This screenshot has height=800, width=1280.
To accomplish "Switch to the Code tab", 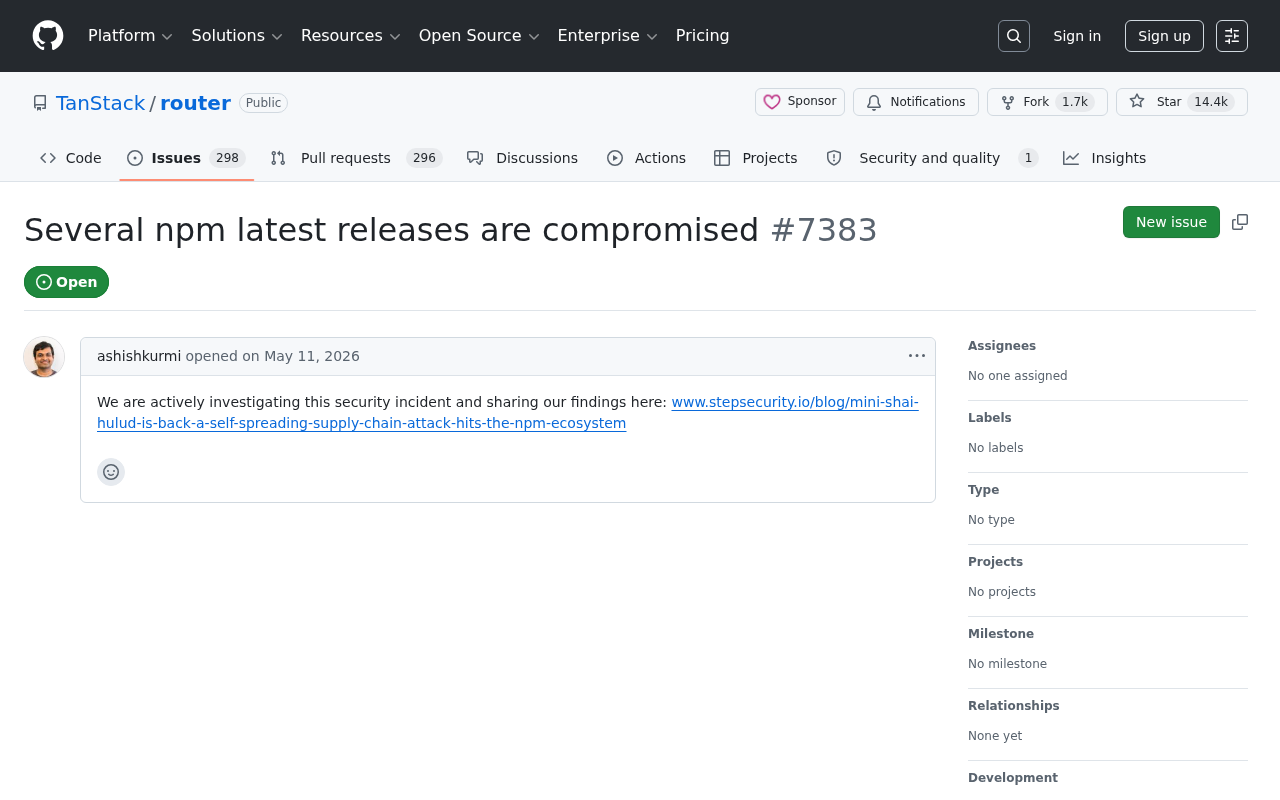I will 71,158.
